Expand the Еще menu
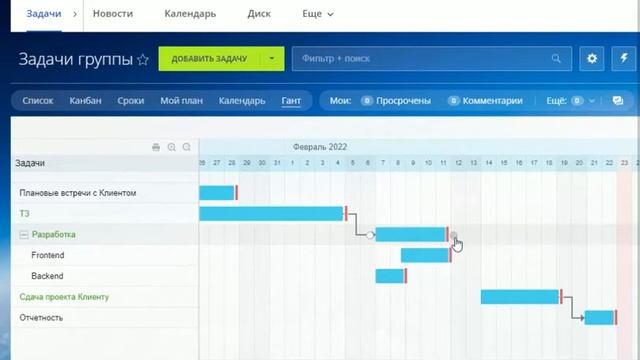 click(318, 14)
